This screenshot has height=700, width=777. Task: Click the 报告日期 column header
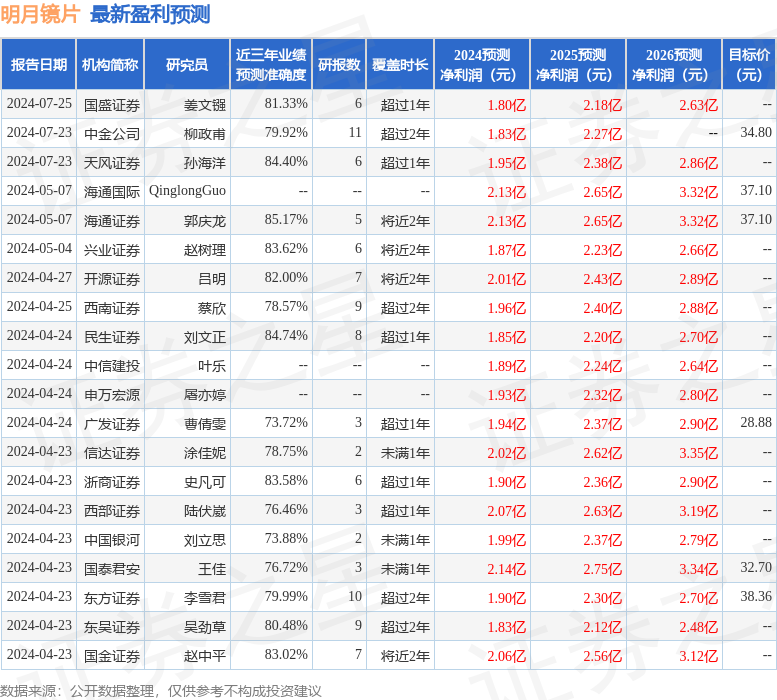[39, 64]
